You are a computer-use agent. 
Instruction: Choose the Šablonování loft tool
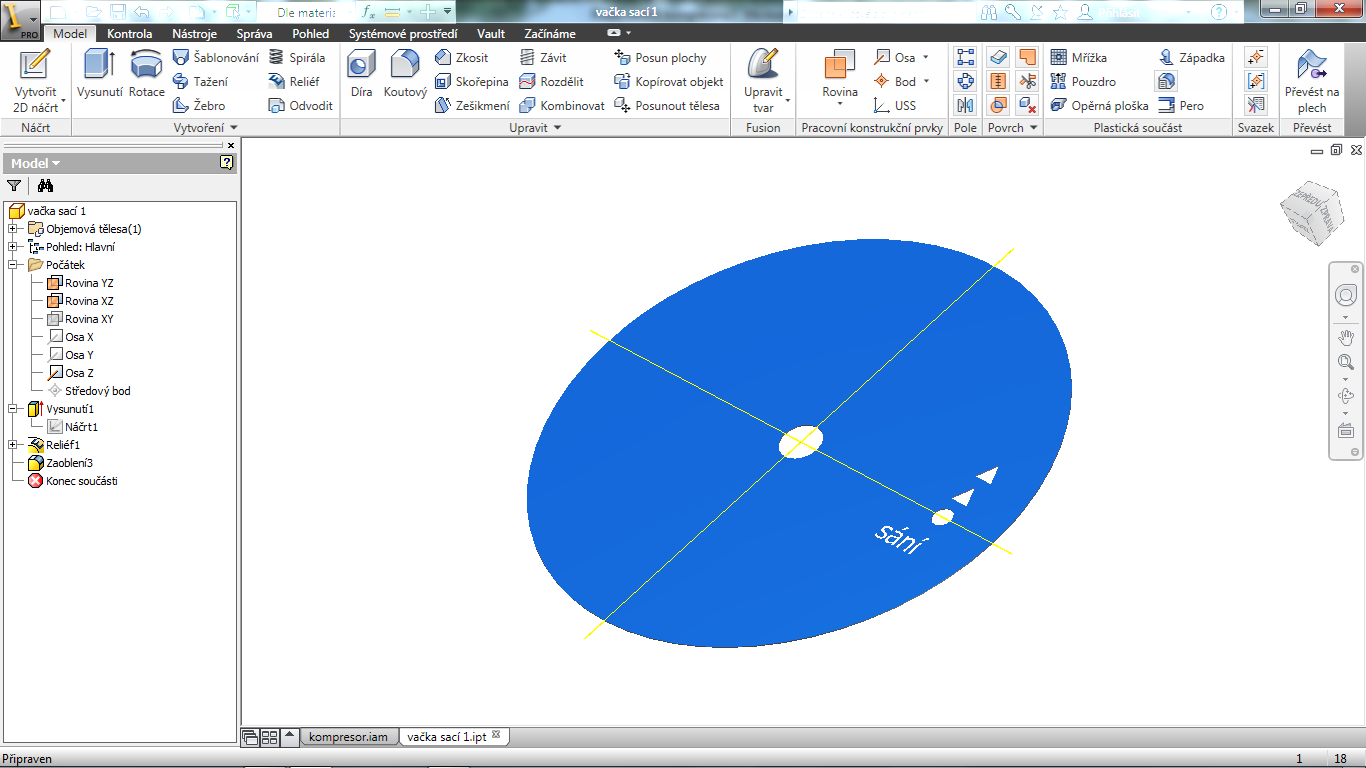tap(216, 58)
